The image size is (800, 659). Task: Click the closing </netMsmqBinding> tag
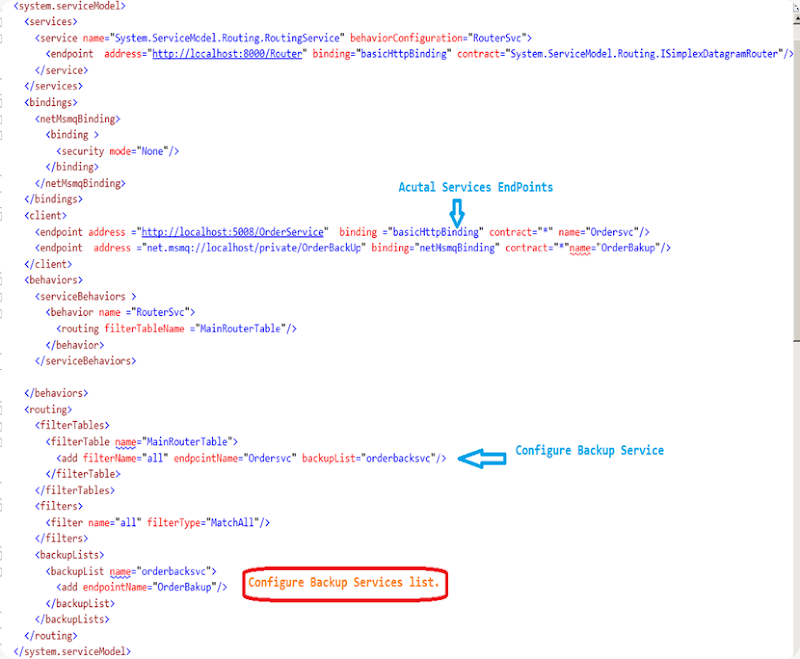coord(80,183)
